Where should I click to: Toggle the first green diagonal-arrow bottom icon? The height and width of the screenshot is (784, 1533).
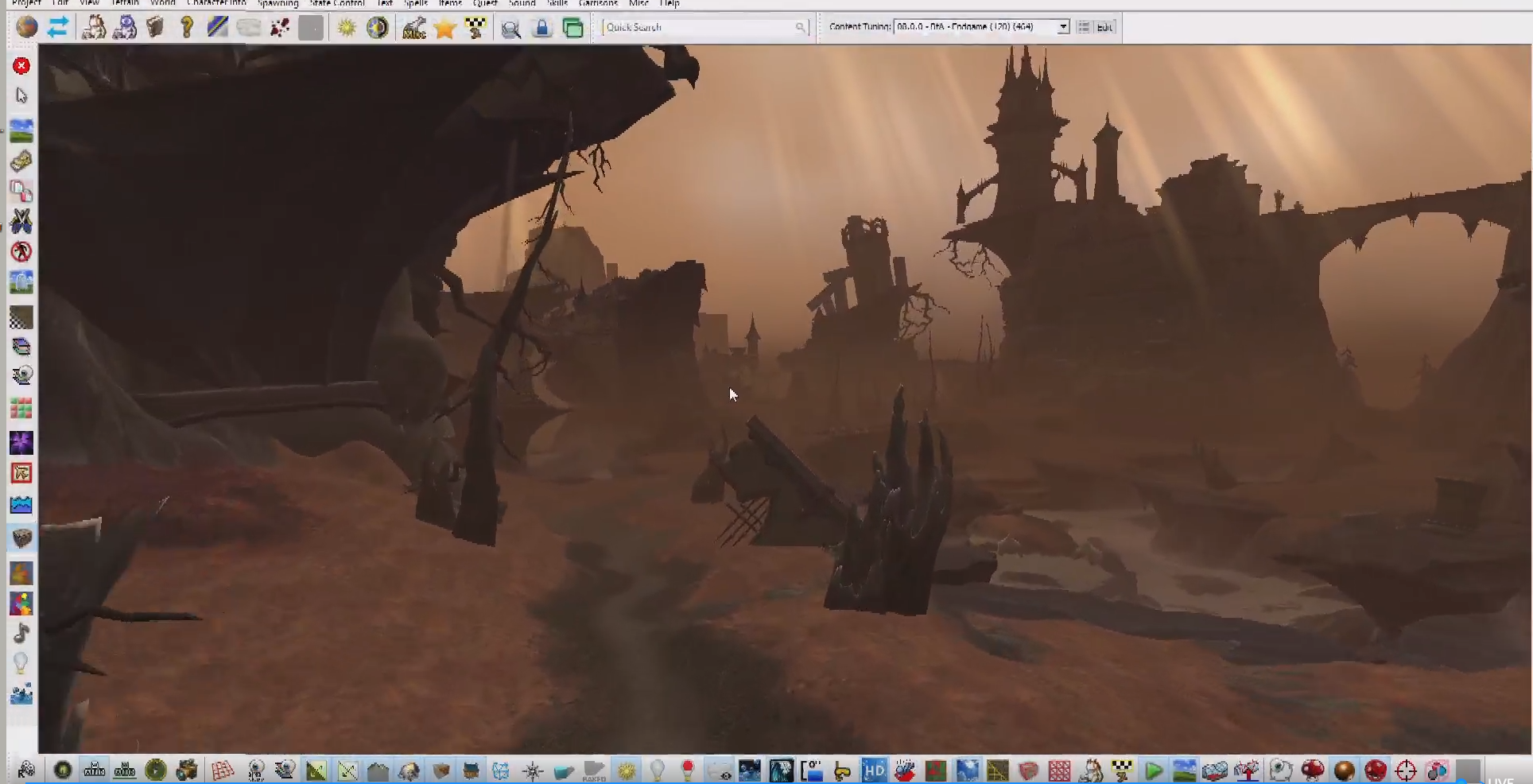pyautogui.click(x=316, y=770)
